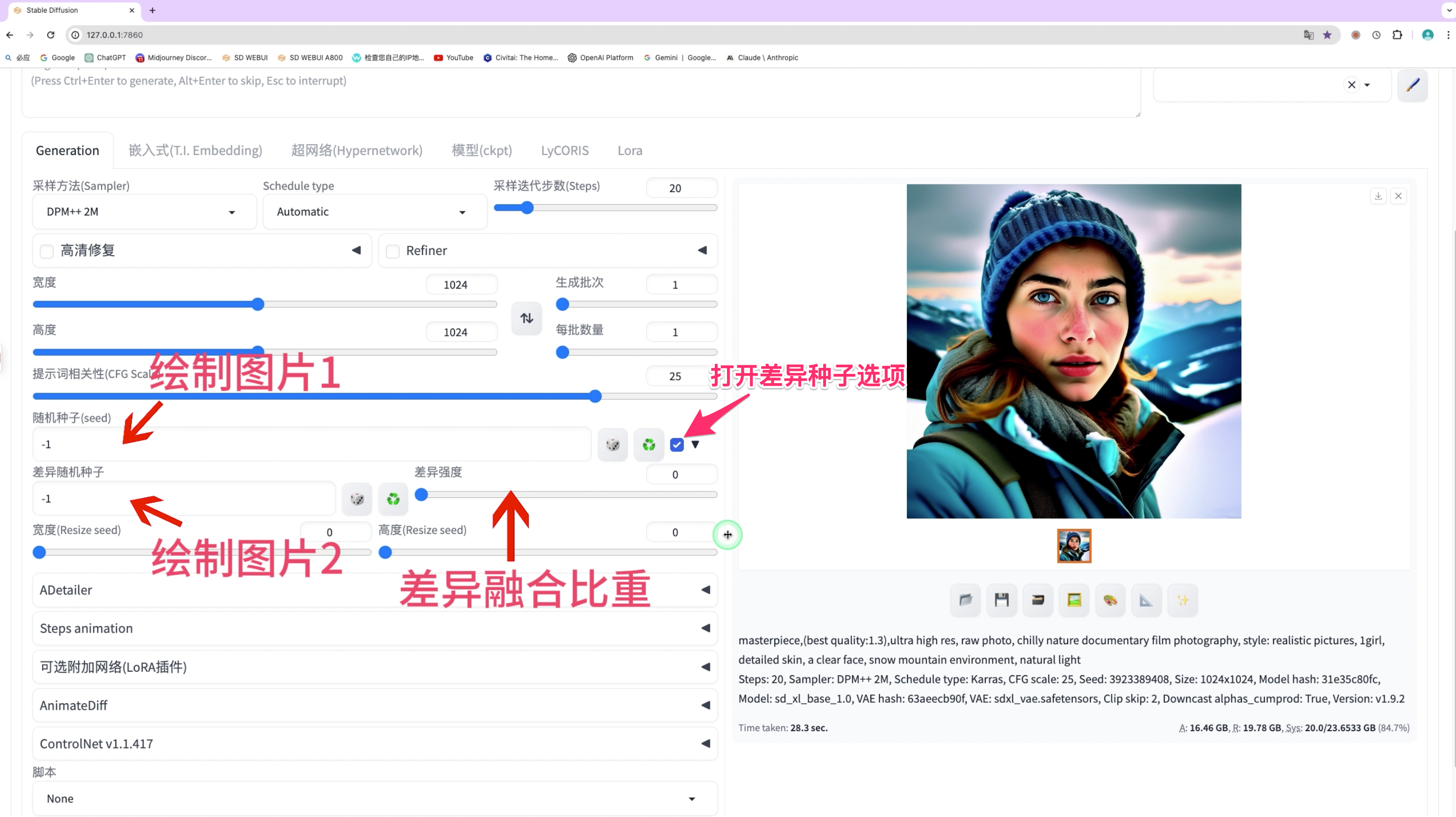
Task: Expand the AnimateDiff panel
Action: tap(375, 705)
